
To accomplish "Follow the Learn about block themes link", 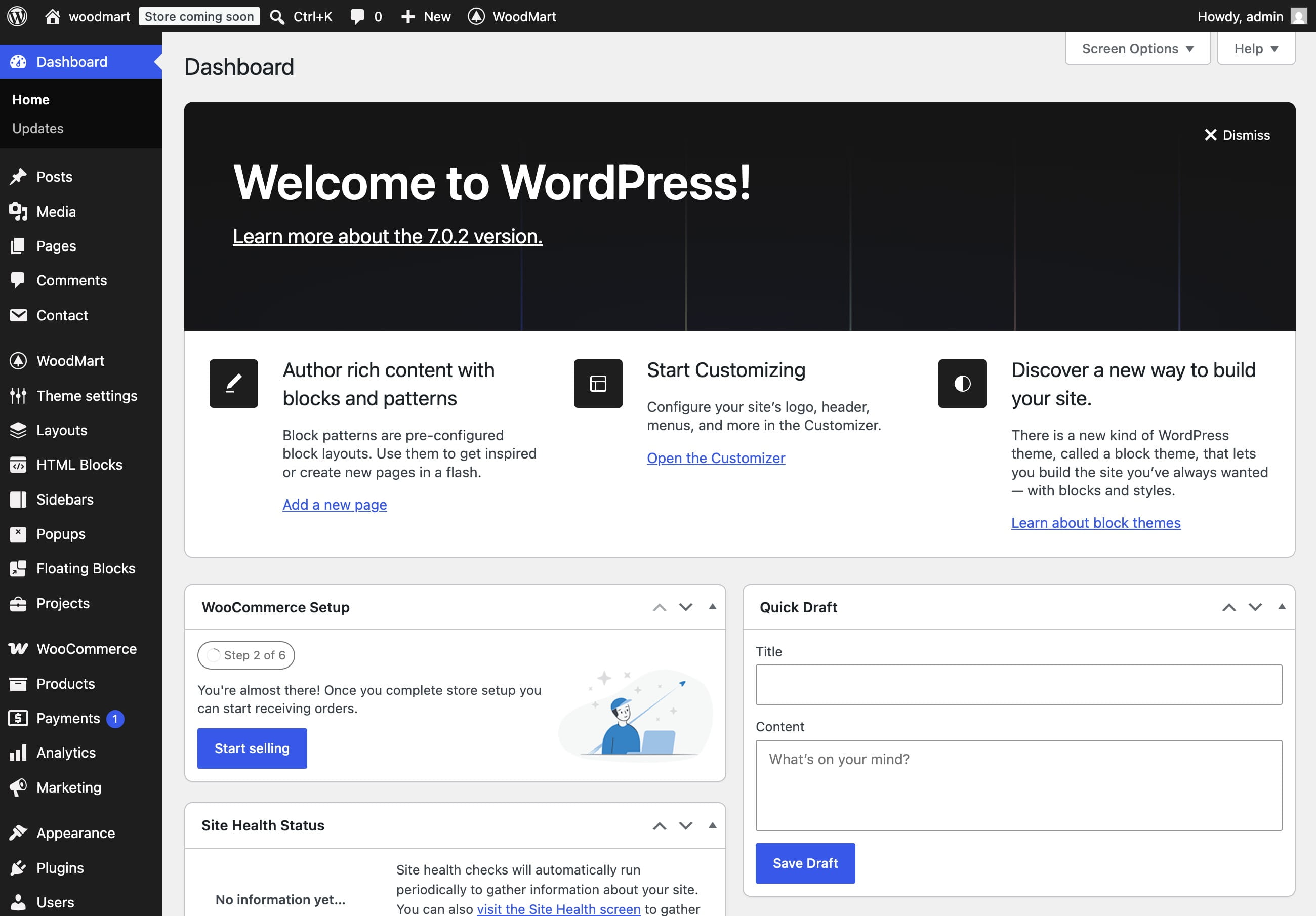I will pos(1096,523).
